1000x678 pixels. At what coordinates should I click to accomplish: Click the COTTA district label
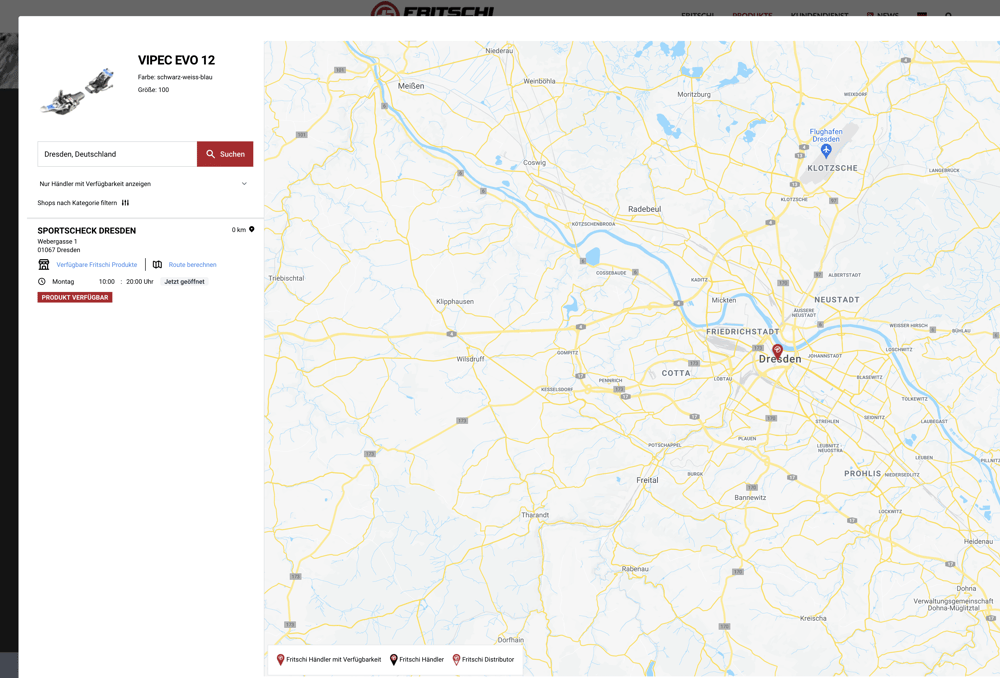coord(676,373)
